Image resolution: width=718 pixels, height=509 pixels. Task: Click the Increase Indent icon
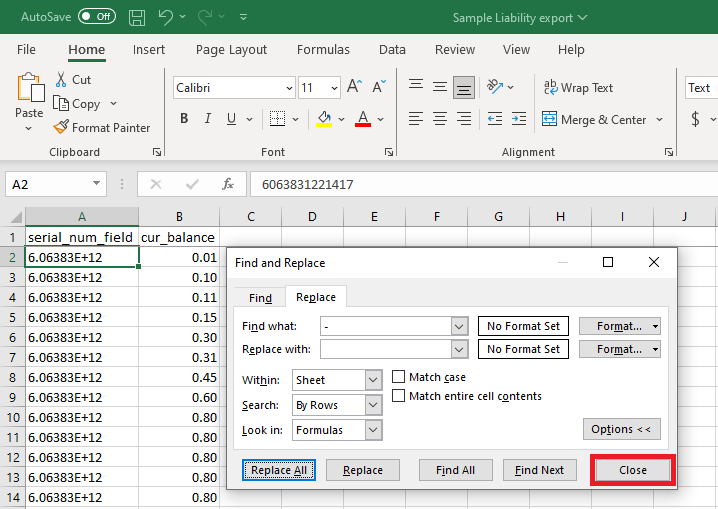point(518,119)
